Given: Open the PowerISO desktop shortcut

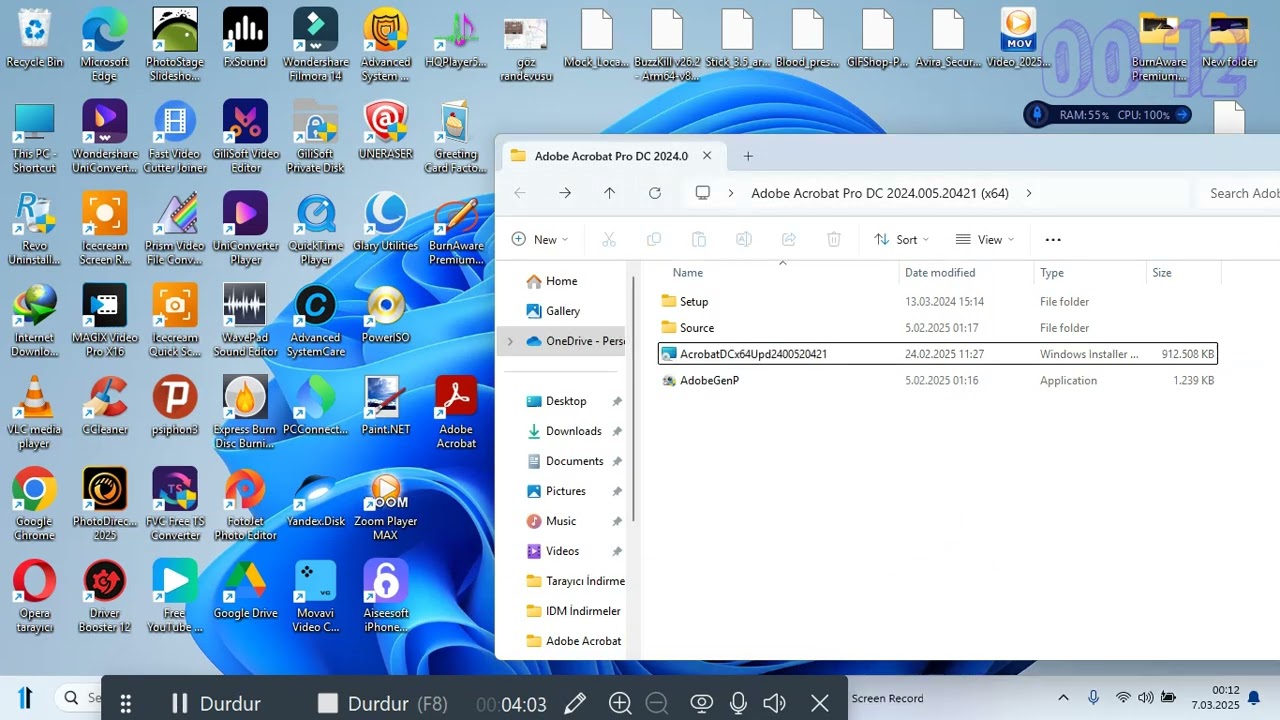Looking at the screenshot, I should [386, 314].
